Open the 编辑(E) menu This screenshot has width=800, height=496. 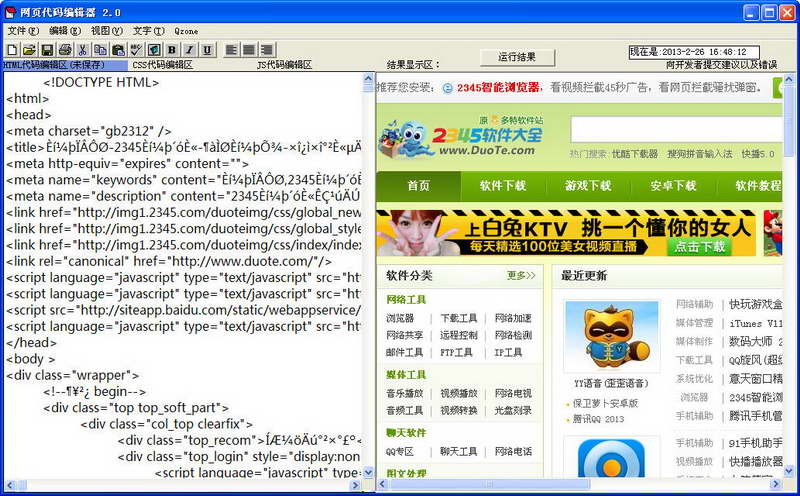pyautogui.click(x=65, y=31)
